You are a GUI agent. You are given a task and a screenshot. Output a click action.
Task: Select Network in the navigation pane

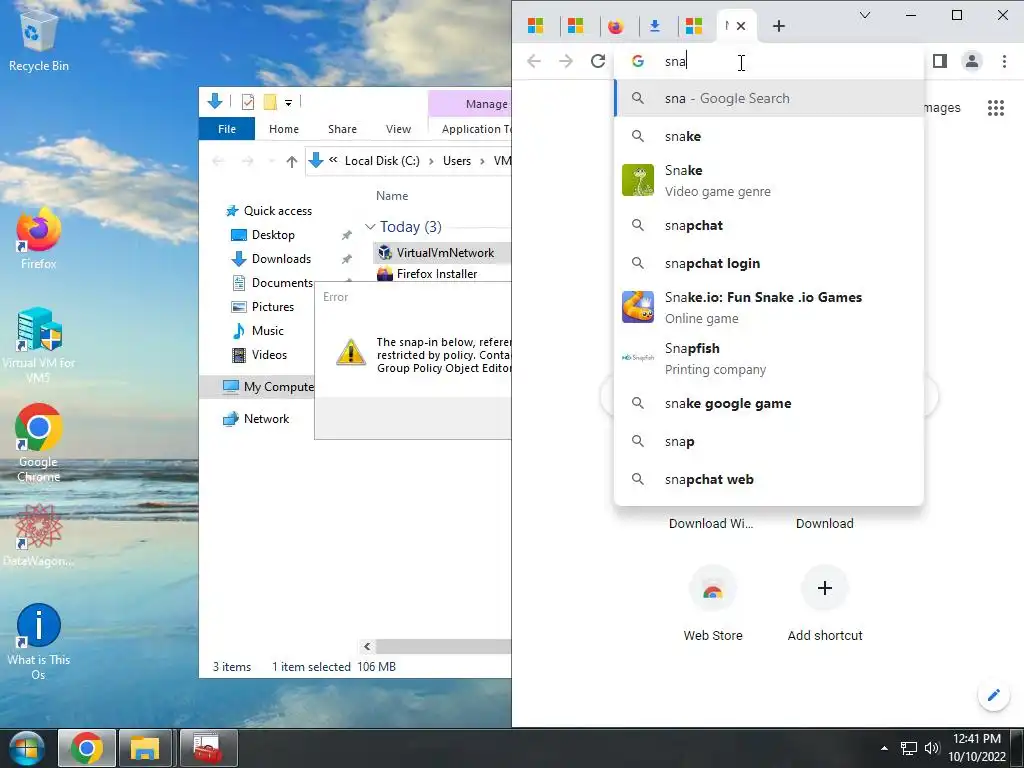[x=256, y=419]
